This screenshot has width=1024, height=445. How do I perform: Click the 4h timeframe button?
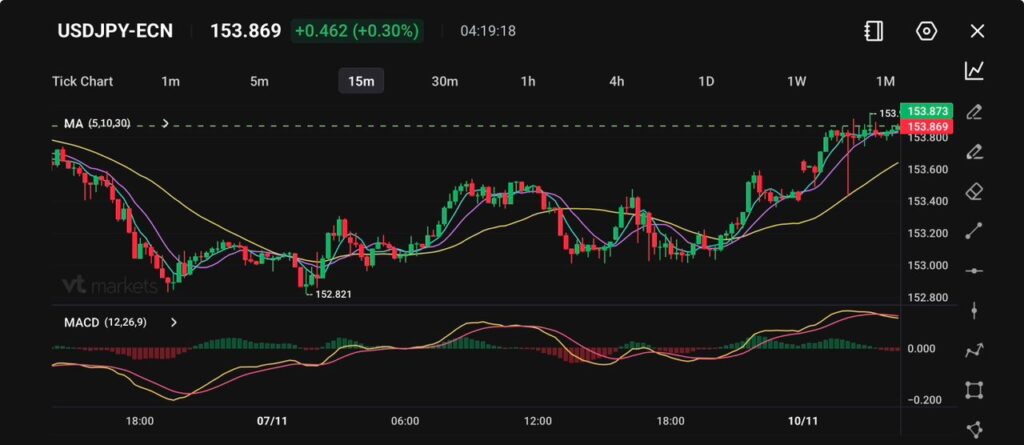pyautogui.click(x=617, y=81)
